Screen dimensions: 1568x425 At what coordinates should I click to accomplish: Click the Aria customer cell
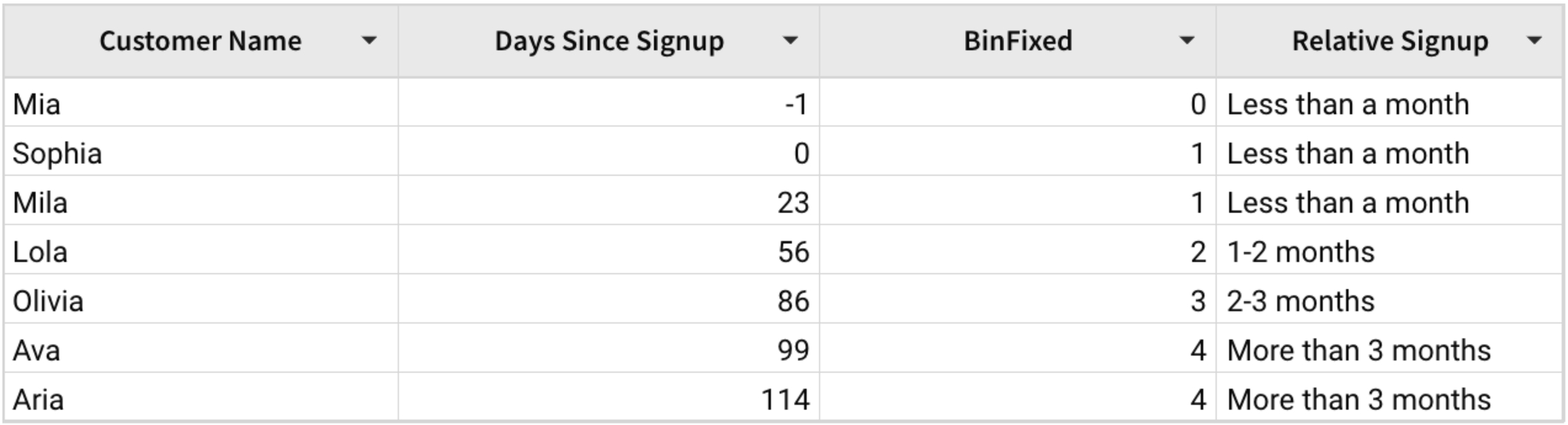(39, 400)
